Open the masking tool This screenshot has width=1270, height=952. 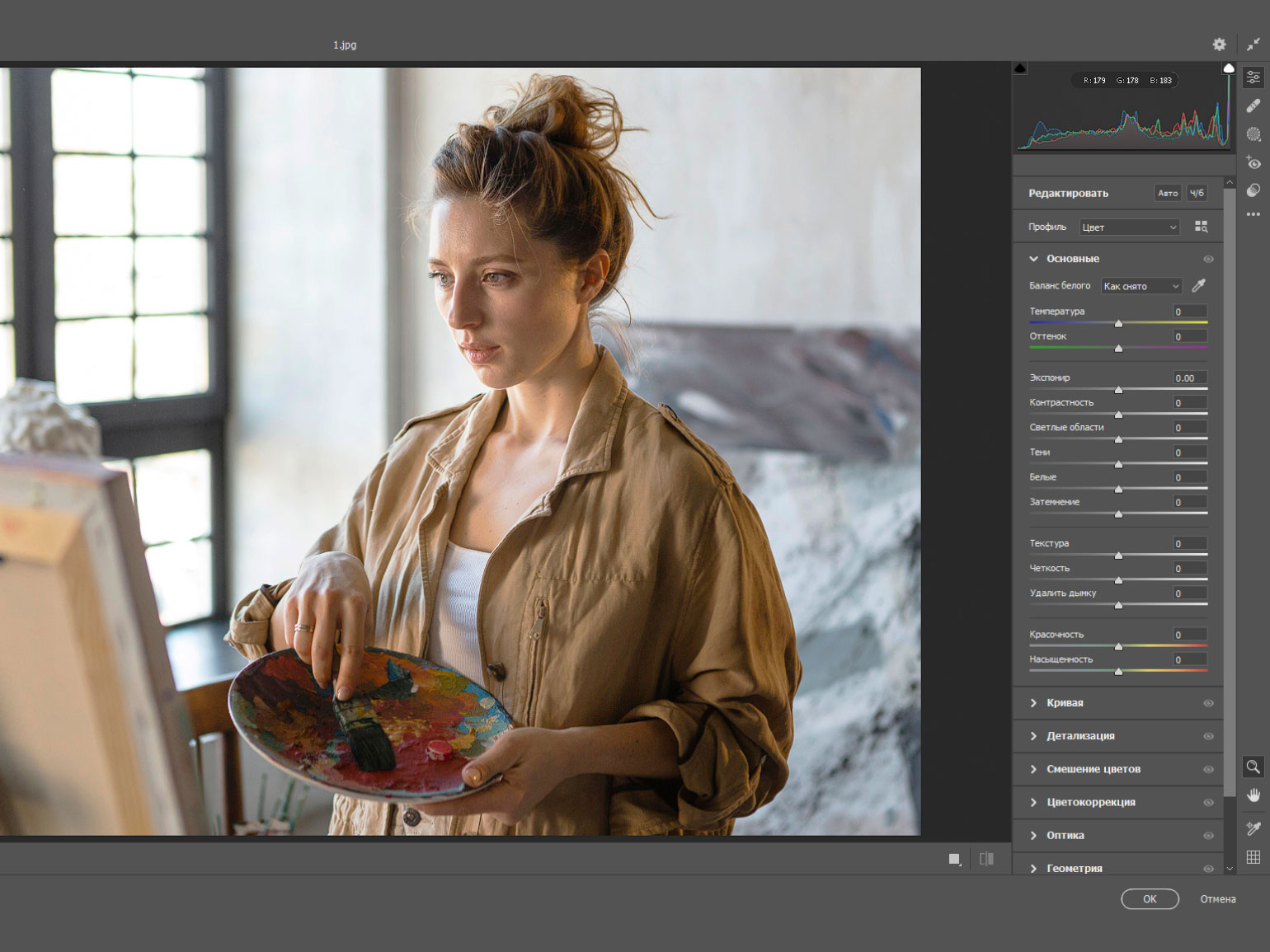tap(1253, 134)
